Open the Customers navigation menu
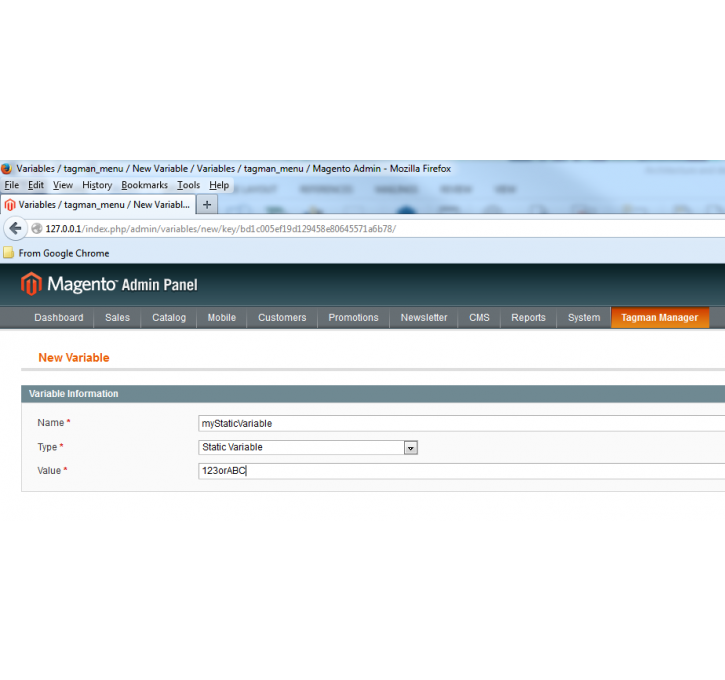Image resolution: width=725 pixels, height=680 pixels. point(282,318)
